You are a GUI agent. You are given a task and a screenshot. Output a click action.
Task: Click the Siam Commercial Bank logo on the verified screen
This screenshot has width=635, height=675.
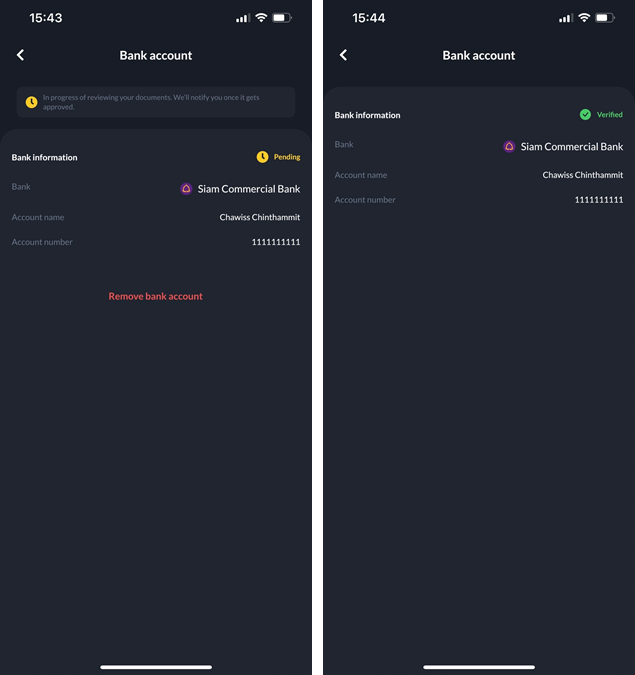click(509, 147)
